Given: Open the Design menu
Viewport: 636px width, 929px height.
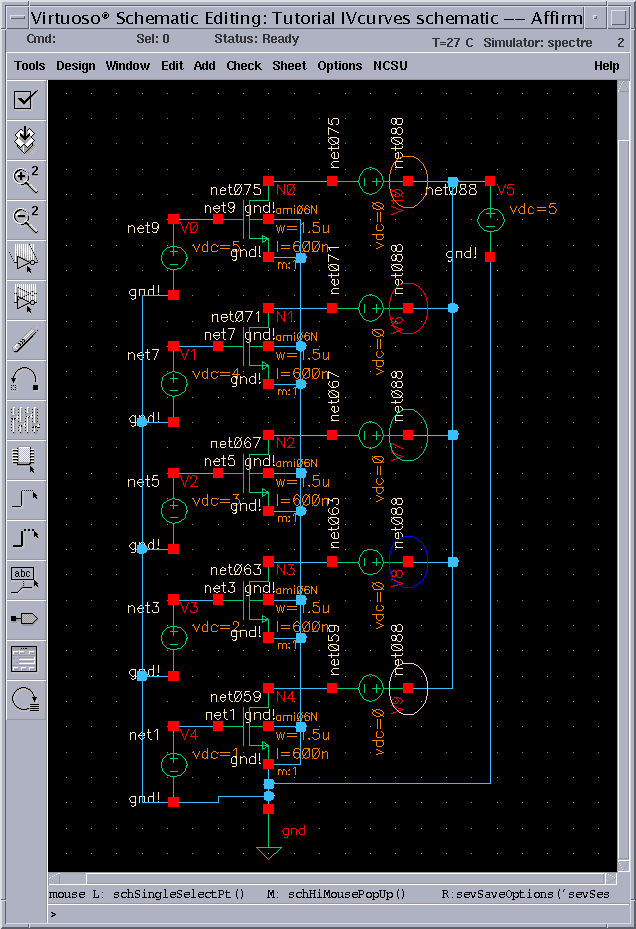Looking at the screenshot, I should point(76,66).
